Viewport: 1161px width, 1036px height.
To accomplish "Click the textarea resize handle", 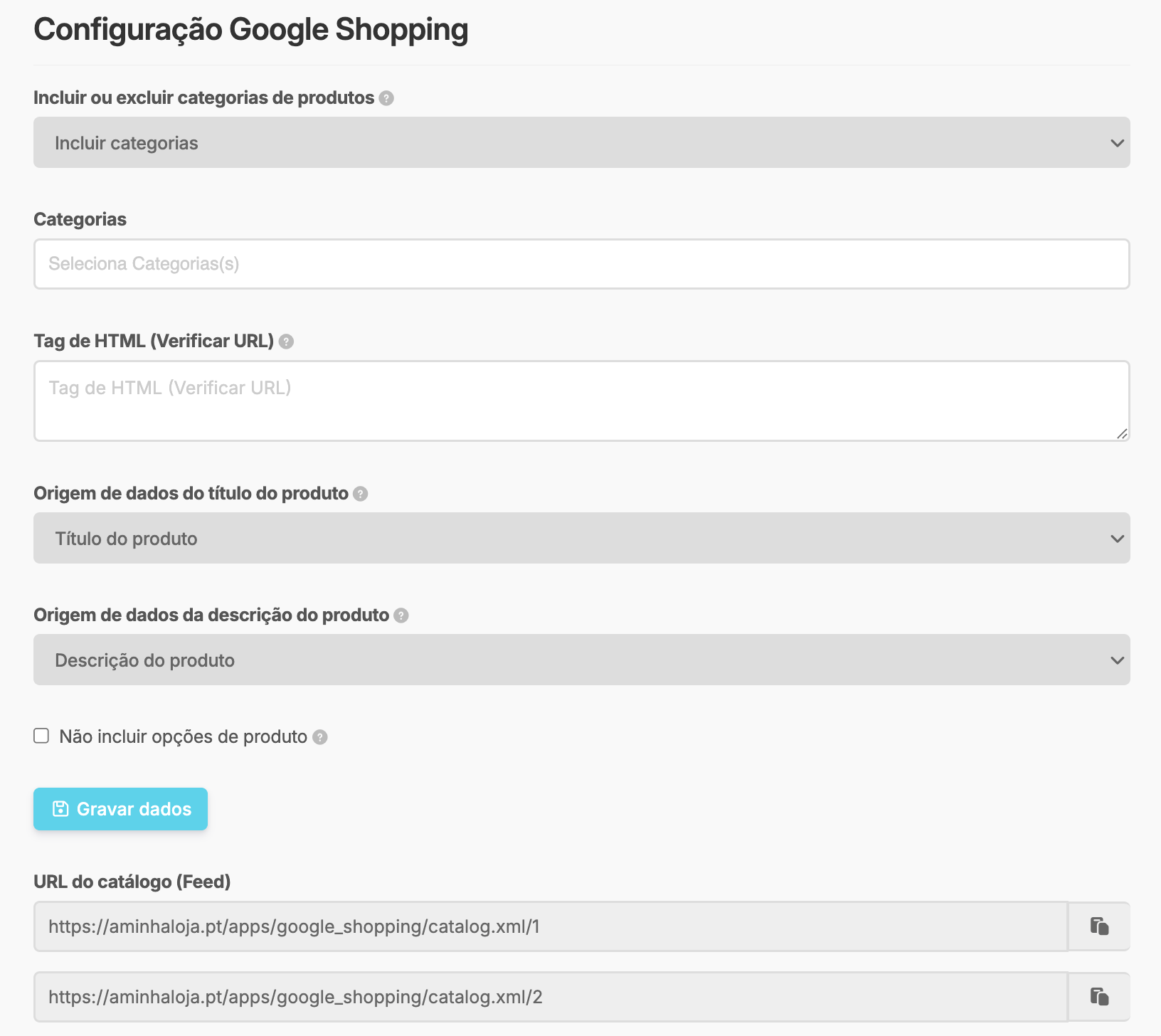I will [x=1123, y=433].
